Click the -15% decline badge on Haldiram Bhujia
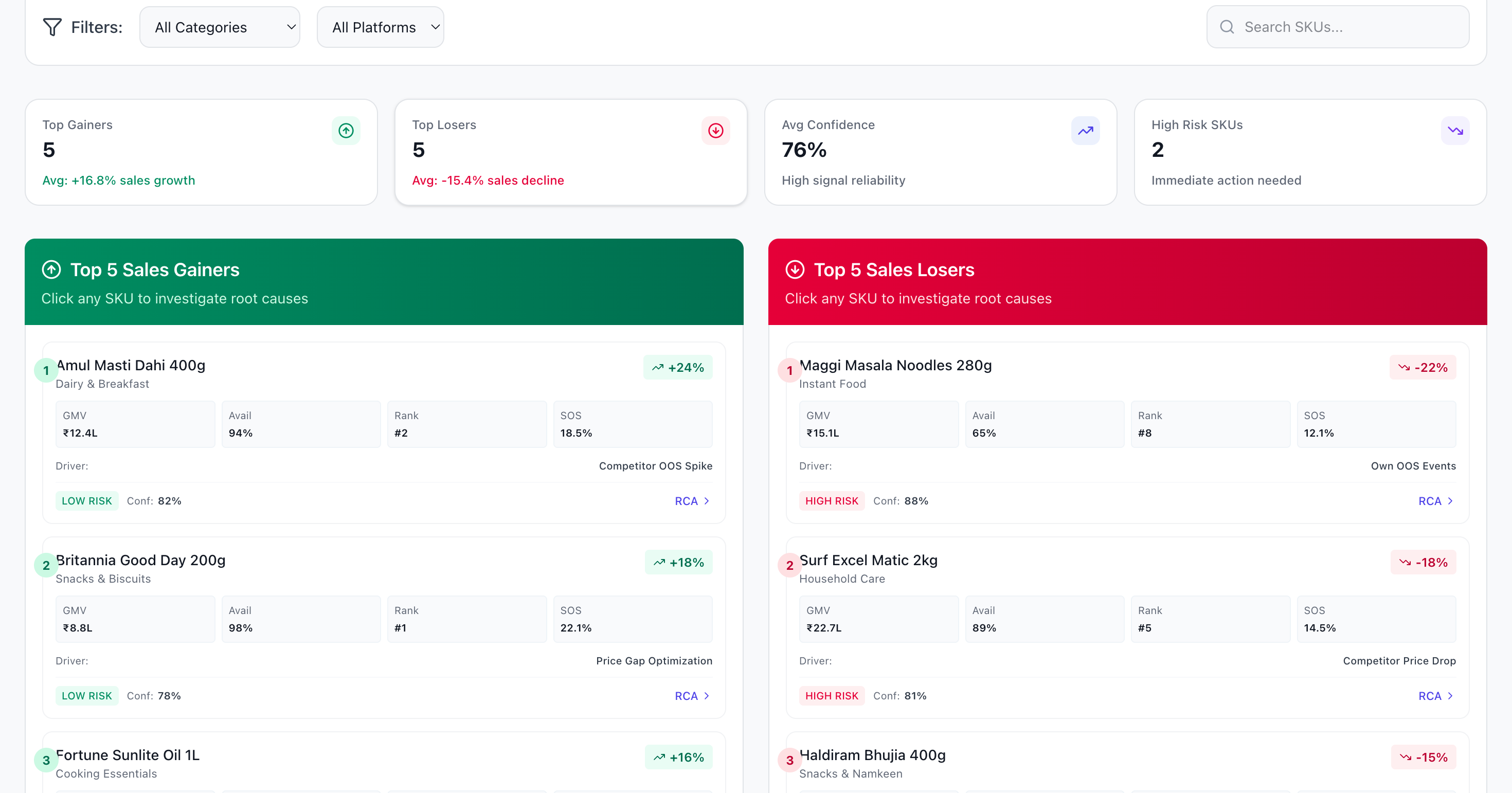 tap(1424, 757)
